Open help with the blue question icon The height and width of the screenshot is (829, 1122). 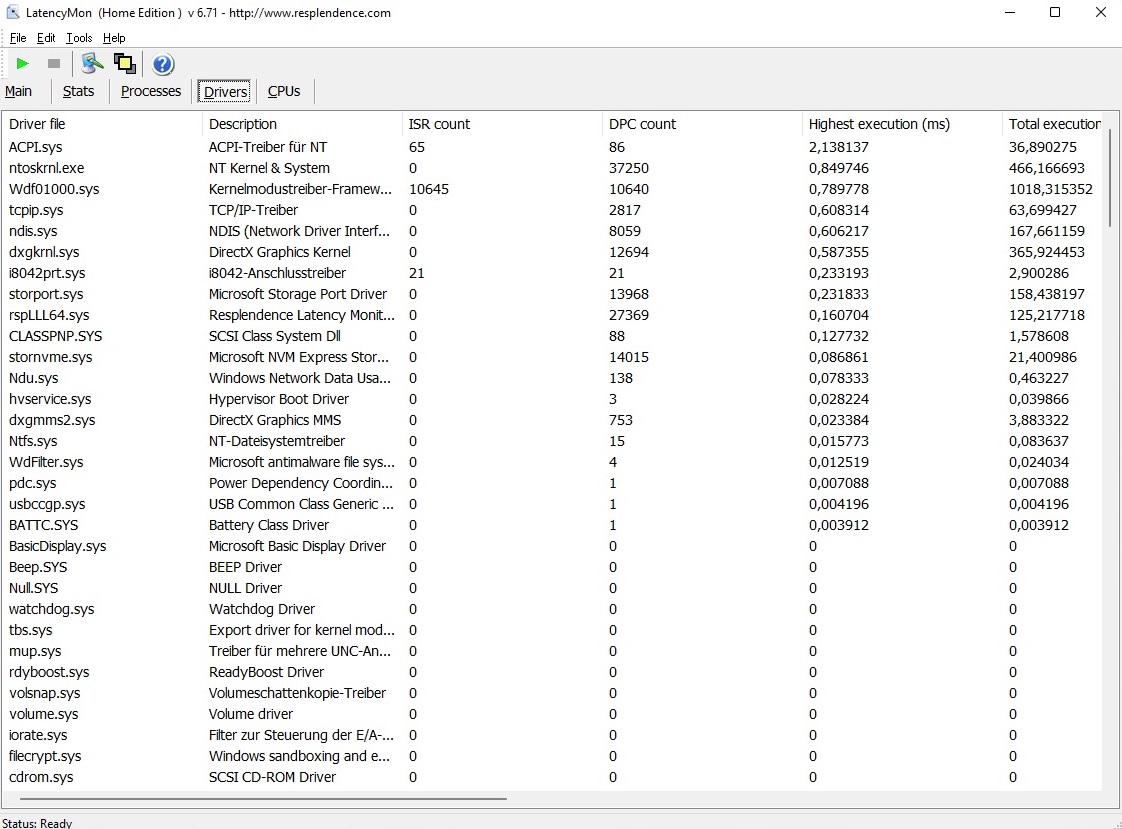click(x=163, y=64)
